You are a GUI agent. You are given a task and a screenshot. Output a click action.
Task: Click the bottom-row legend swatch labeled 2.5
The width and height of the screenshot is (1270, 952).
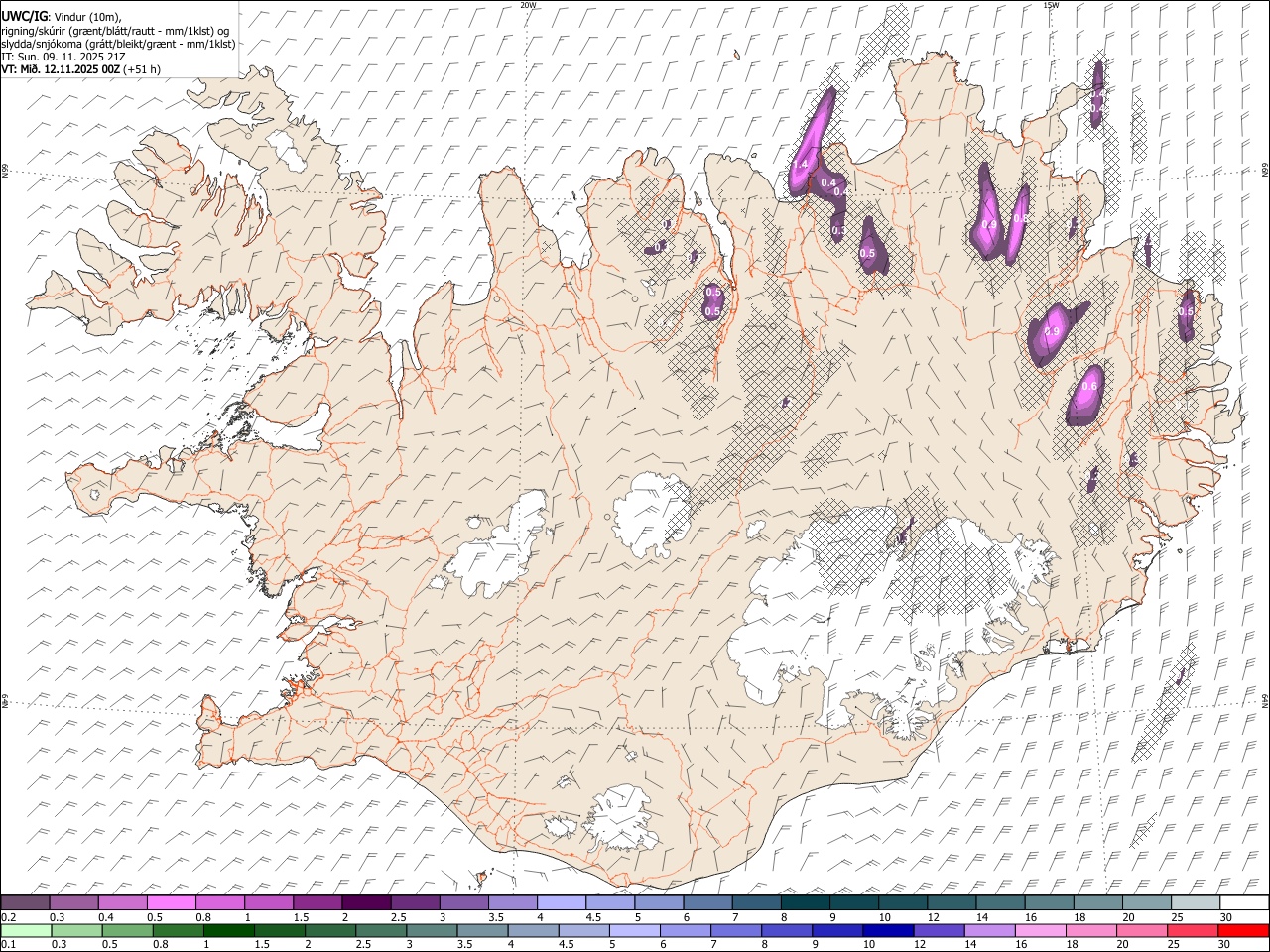click(x=381, y=931)
